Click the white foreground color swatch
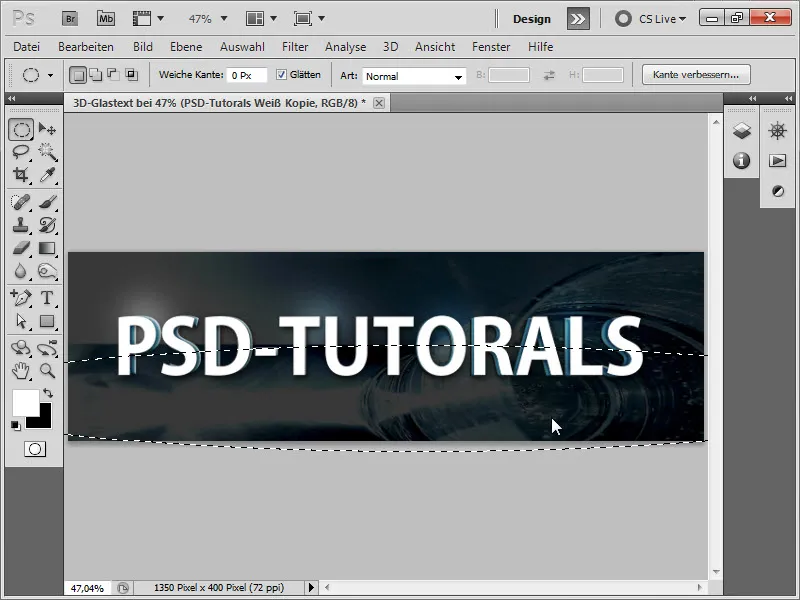800x600 pixels. point(24,402)
